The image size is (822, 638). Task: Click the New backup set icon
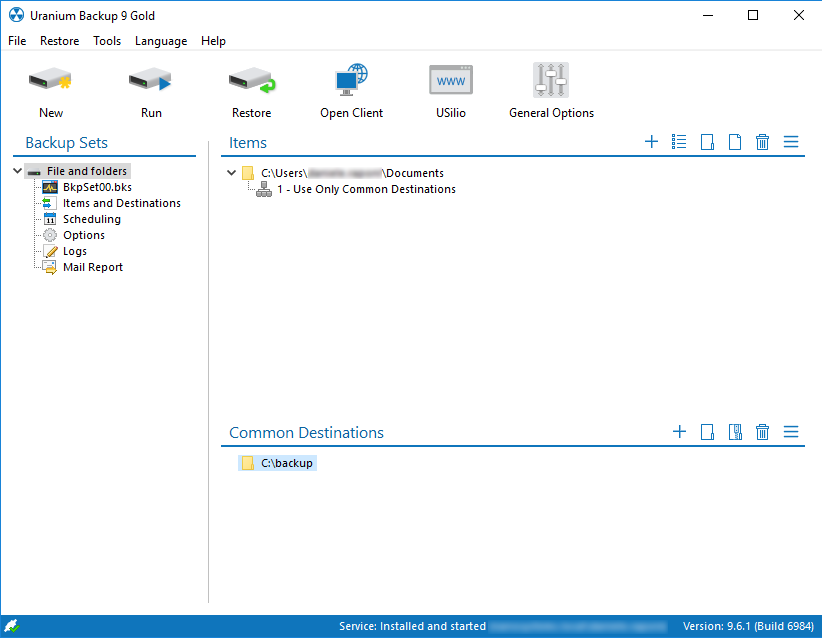tap(50, 82)
